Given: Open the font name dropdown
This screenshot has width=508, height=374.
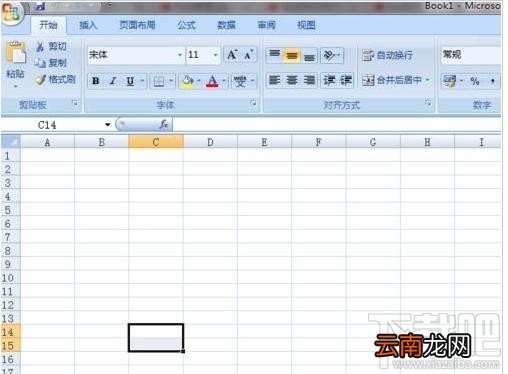Looking at the screenshot, I should tap(180, 55).
